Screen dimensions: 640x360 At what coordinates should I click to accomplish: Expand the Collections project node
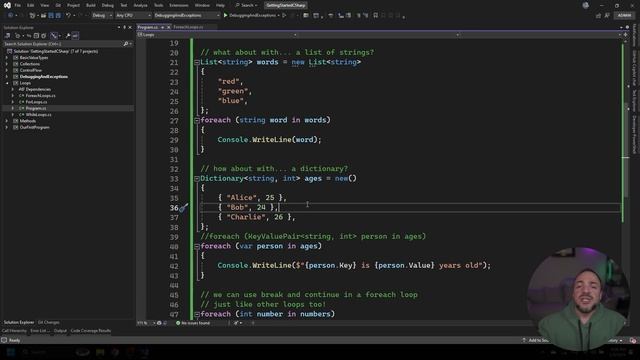pyautogui.click(x=7, y=64)
